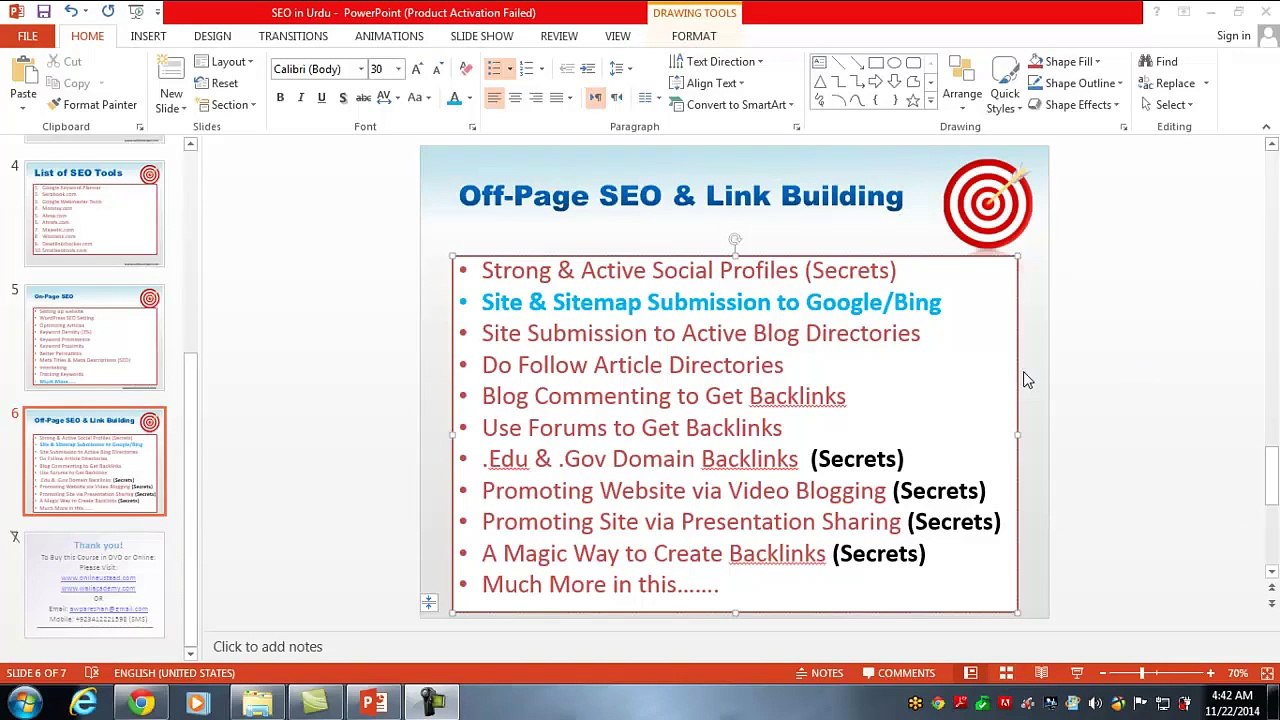Select slide 4 List of SEO Tools thumbnail

click(x=95, y=213)
